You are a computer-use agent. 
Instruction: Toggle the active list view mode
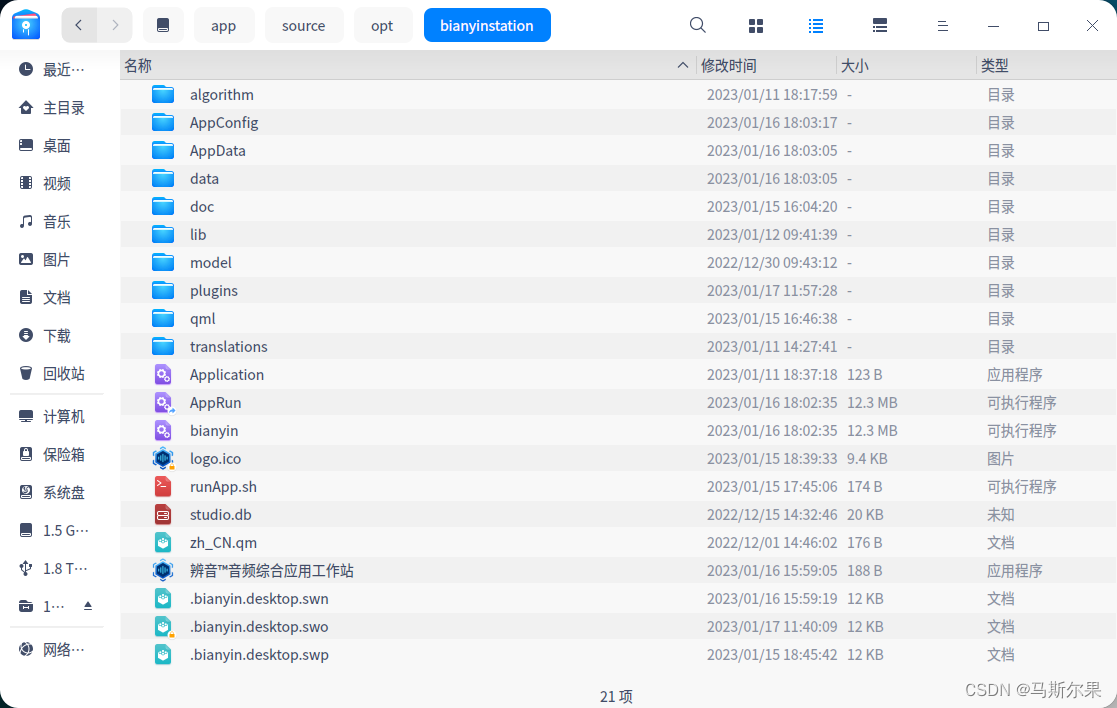click(x=816, y=25)
